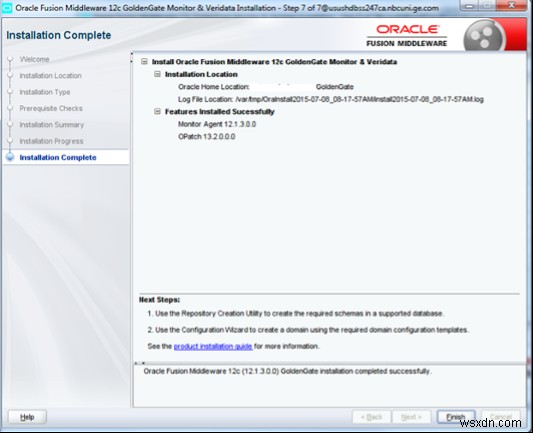Select the Welcome step in sidebar
This screenshot has height=433, width=533.
pyautogui.click(x=34, y=59)
